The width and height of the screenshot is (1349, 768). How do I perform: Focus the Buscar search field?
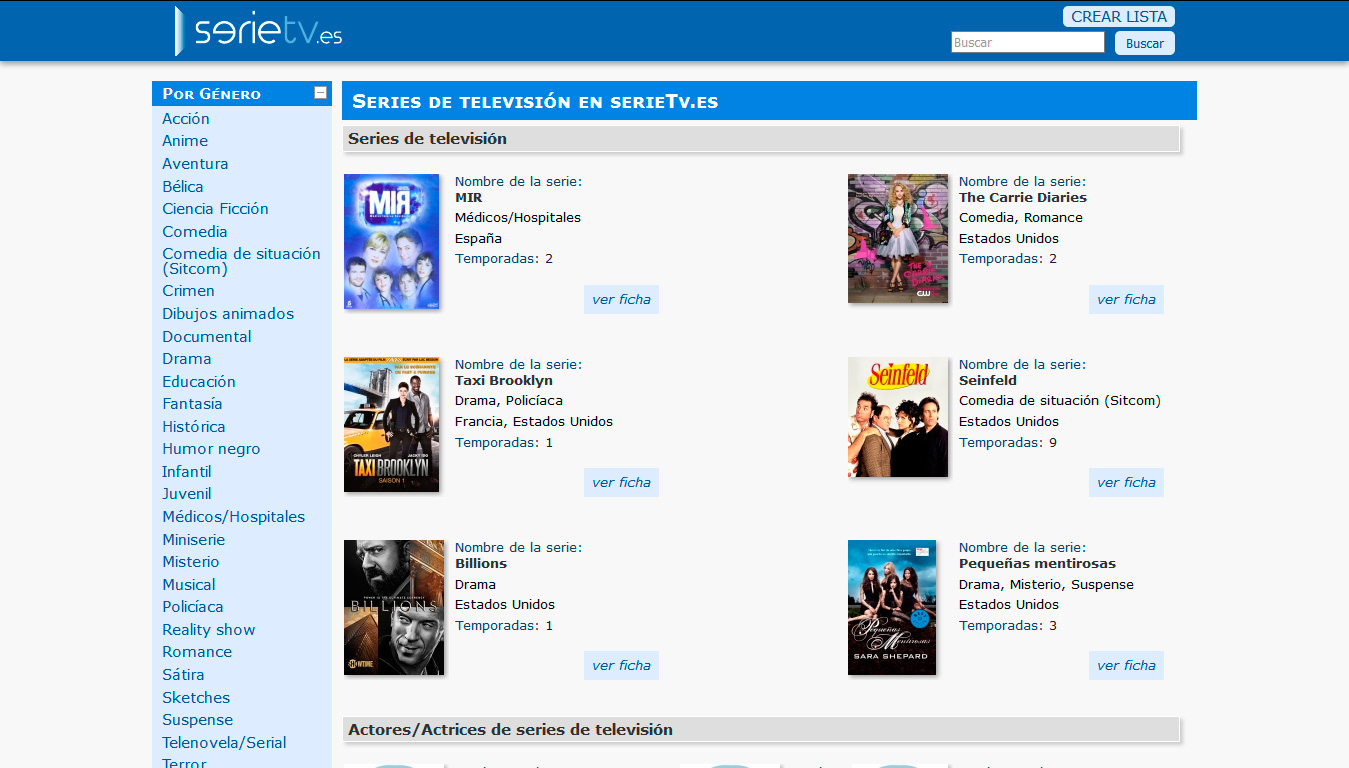point(1028,43)
